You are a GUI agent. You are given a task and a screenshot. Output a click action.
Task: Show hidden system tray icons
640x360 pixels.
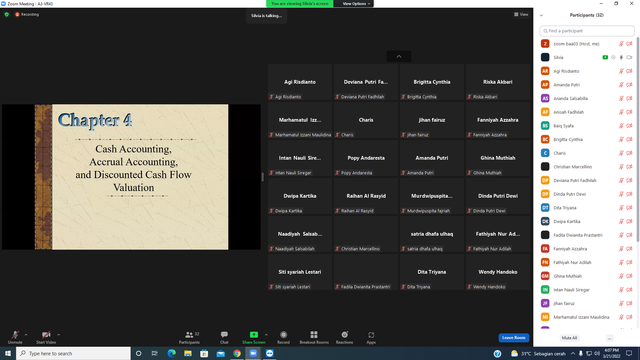[573, 353]
